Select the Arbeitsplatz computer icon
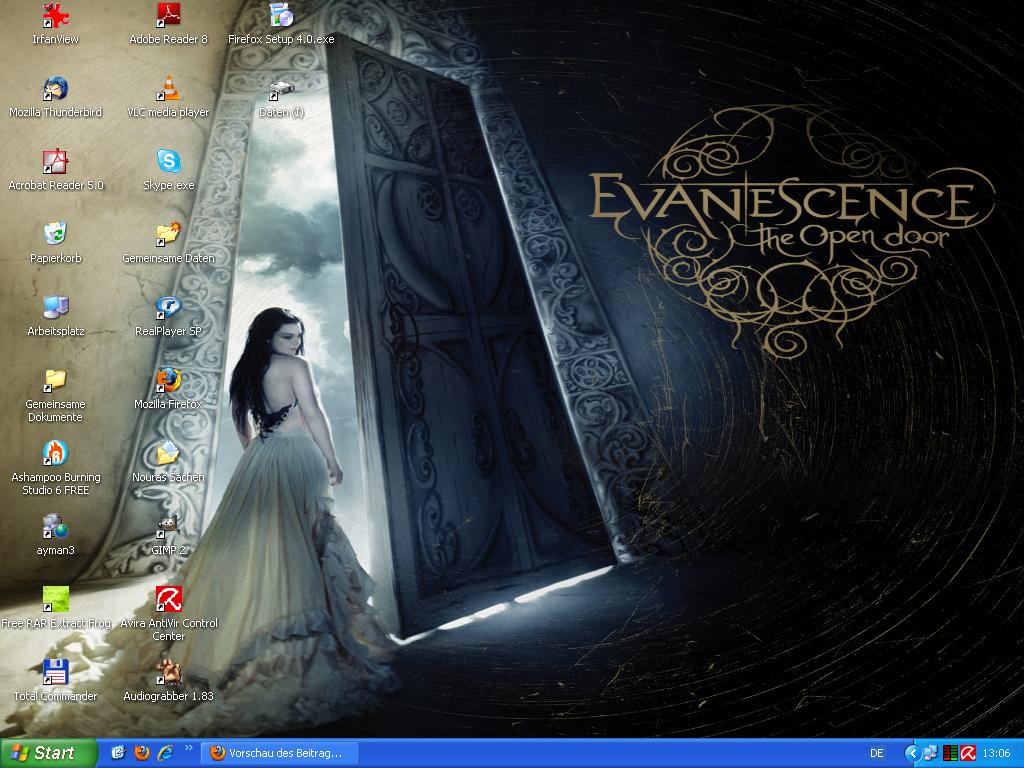The width and height of the screenshot is (1024, 768). click(56, 308)
